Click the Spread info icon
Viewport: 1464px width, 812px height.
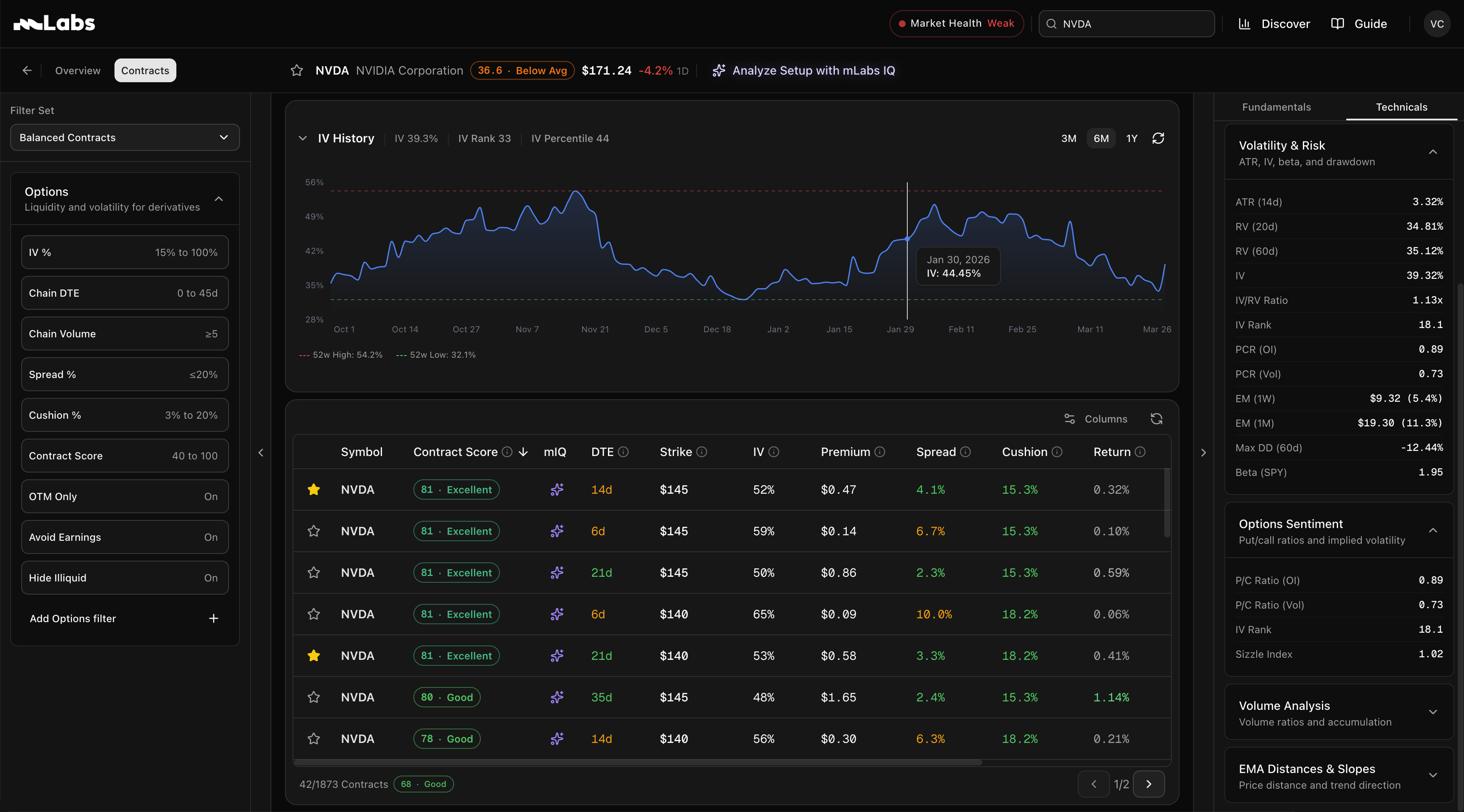pos(965,452)
